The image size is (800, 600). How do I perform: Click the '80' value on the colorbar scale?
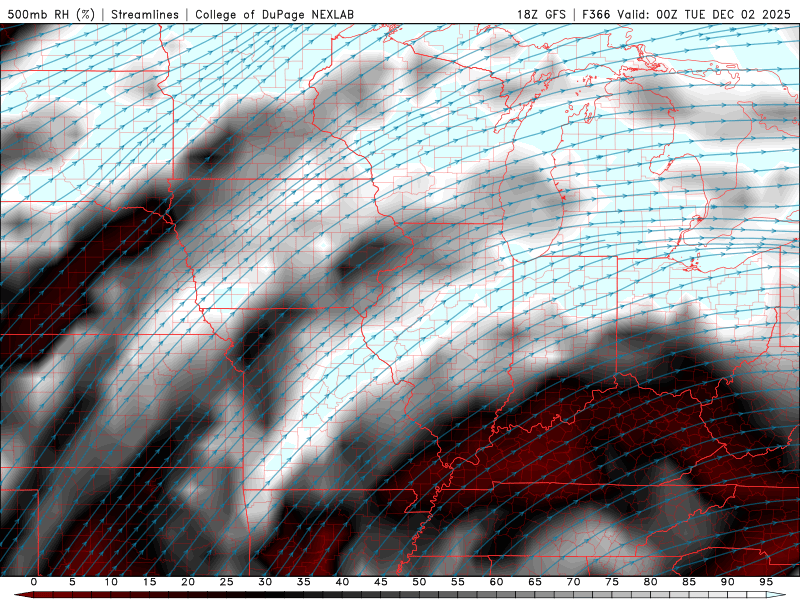click(650, 582)
